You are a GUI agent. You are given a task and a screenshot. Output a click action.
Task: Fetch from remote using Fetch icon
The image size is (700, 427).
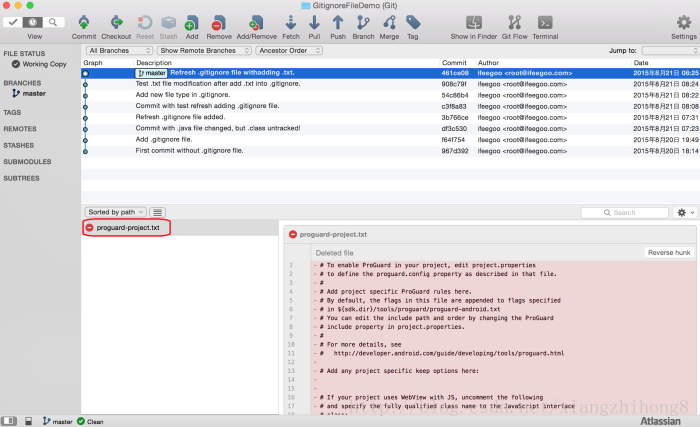point(291,22)
